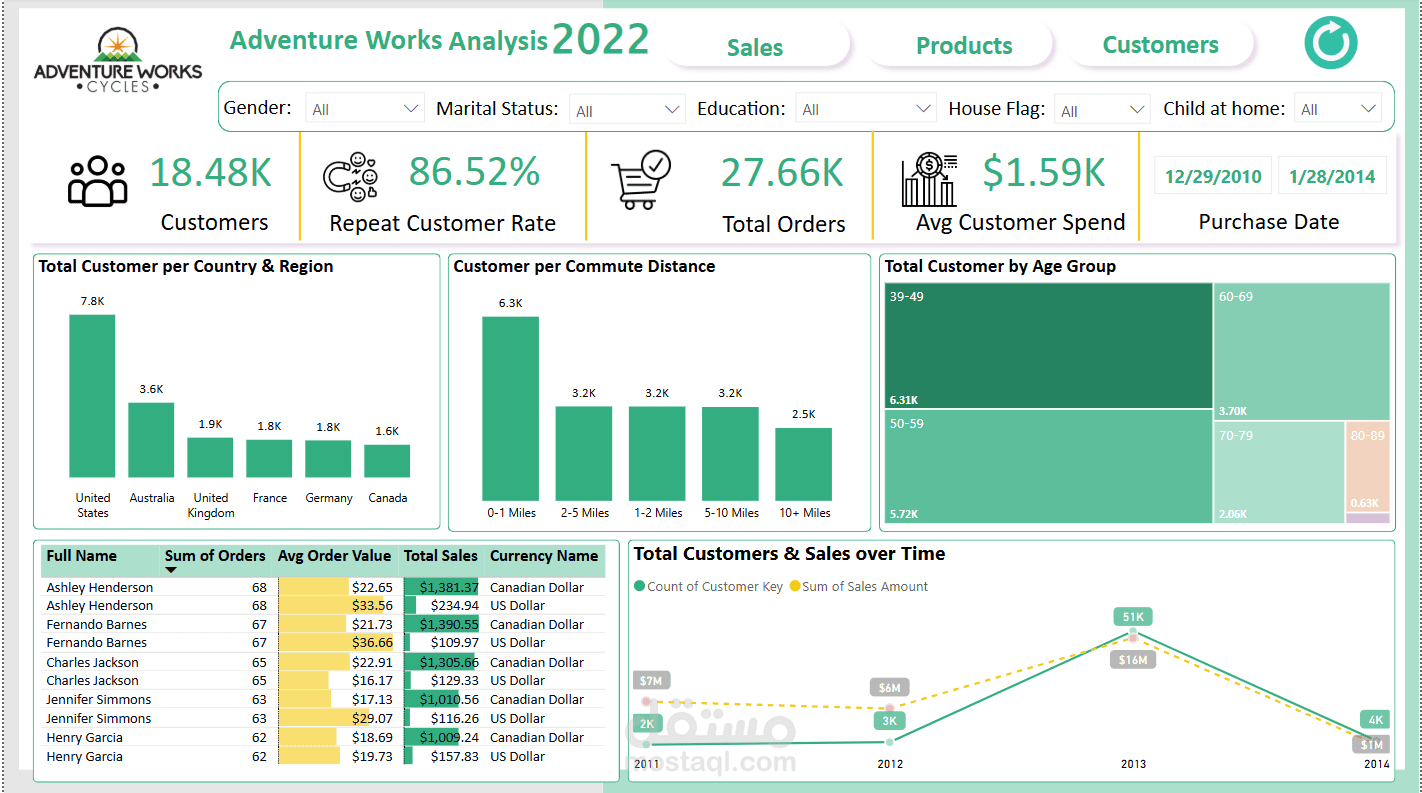Image resolution: width=1422 pixels, height=793 pixels.
Task: Click the 3K data point for 2012
Action: tap(890, 741)
